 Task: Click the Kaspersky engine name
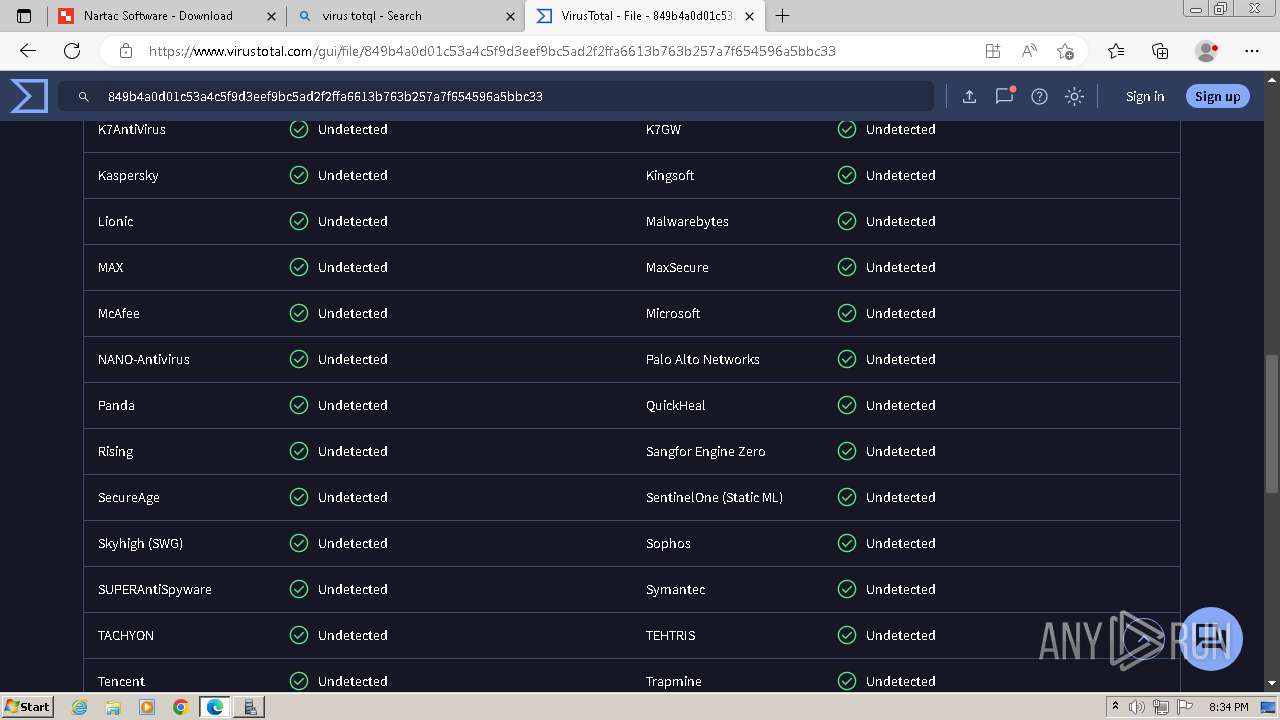tap(128, 175)
